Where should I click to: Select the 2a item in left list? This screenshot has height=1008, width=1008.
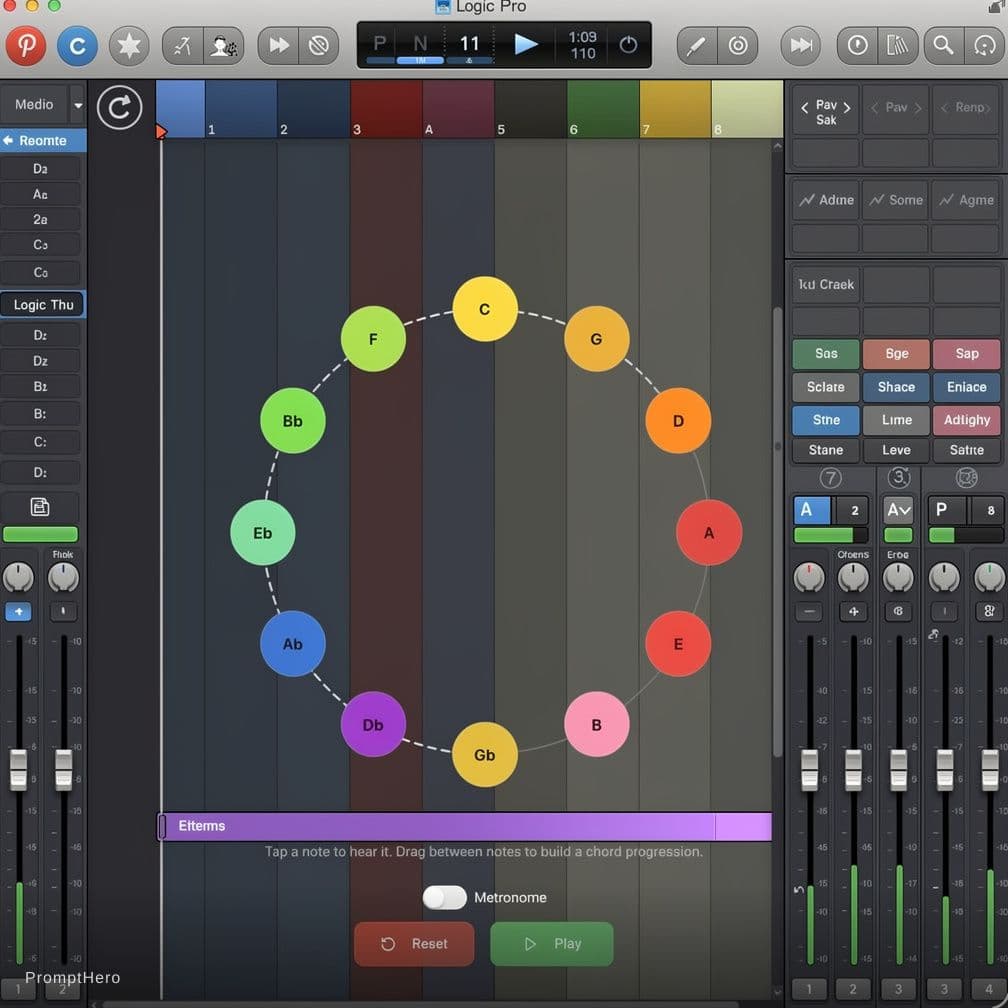(40, 220)
